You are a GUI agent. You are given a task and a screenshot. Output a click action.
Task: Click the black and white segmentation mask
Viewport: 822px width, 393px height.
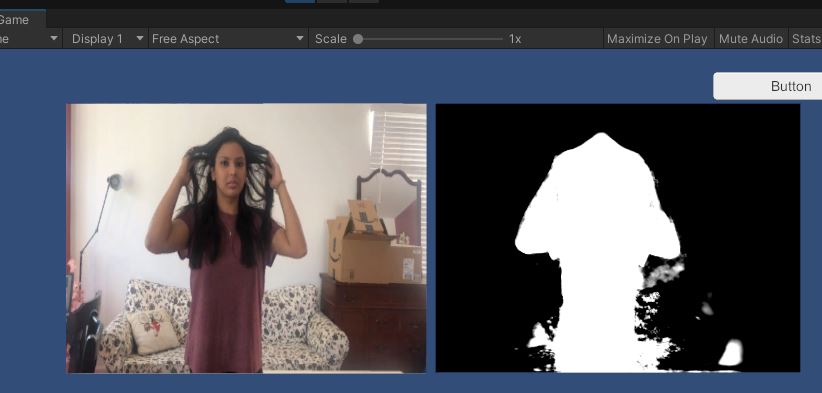618,238
